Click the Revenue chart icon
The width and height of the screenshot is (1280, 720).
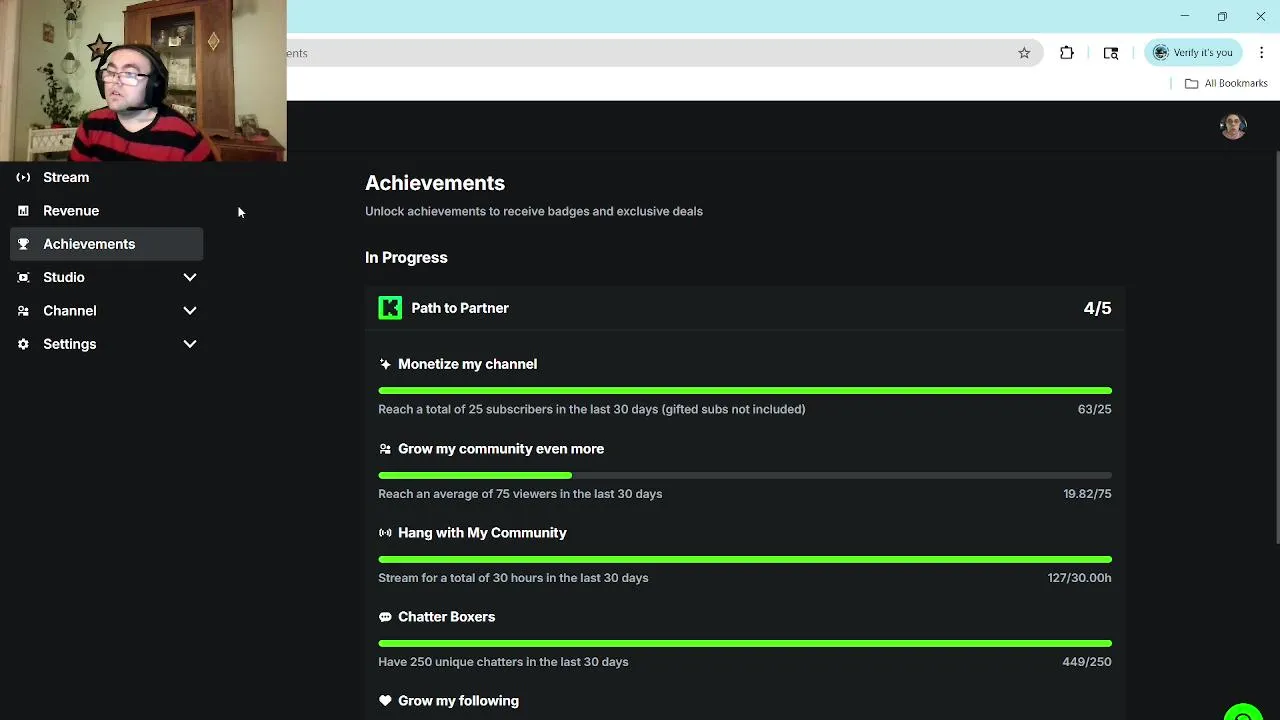pyautogui.click(x=23, y=211)
